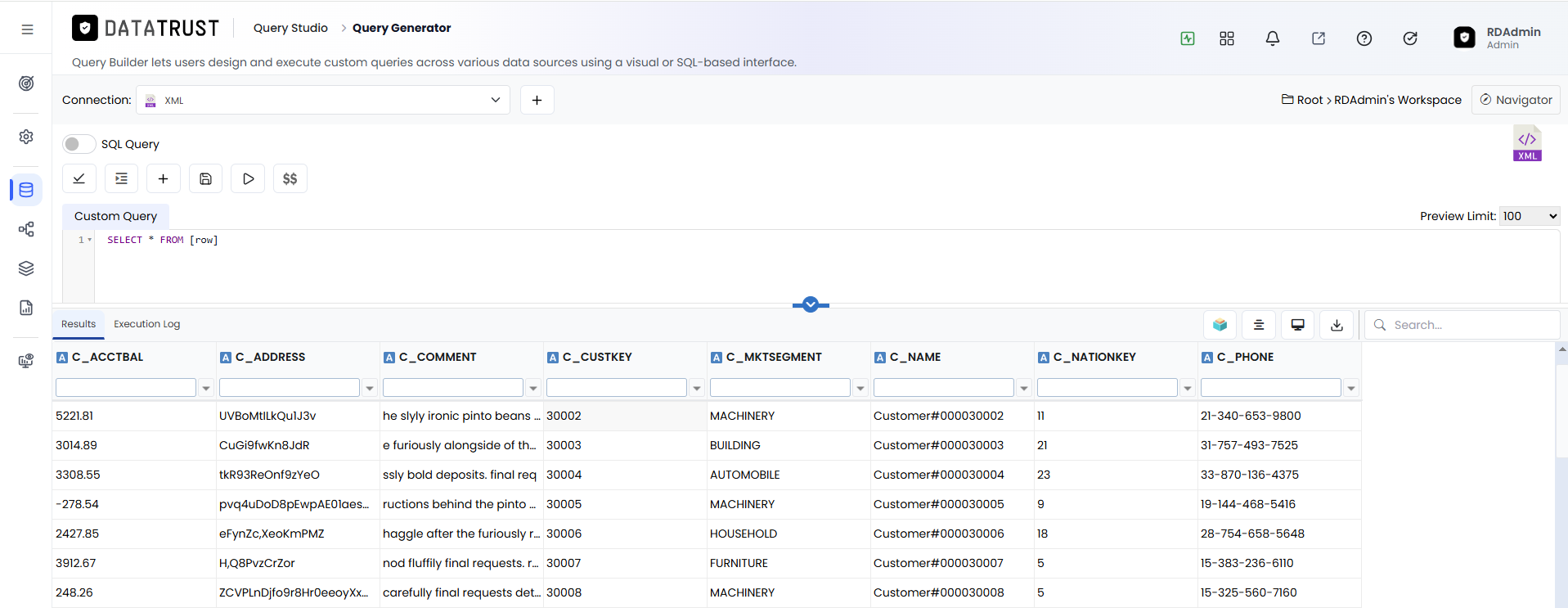Click the green activity monitor icon
Screen dimensions: 1568x608
pos(1188,38)
